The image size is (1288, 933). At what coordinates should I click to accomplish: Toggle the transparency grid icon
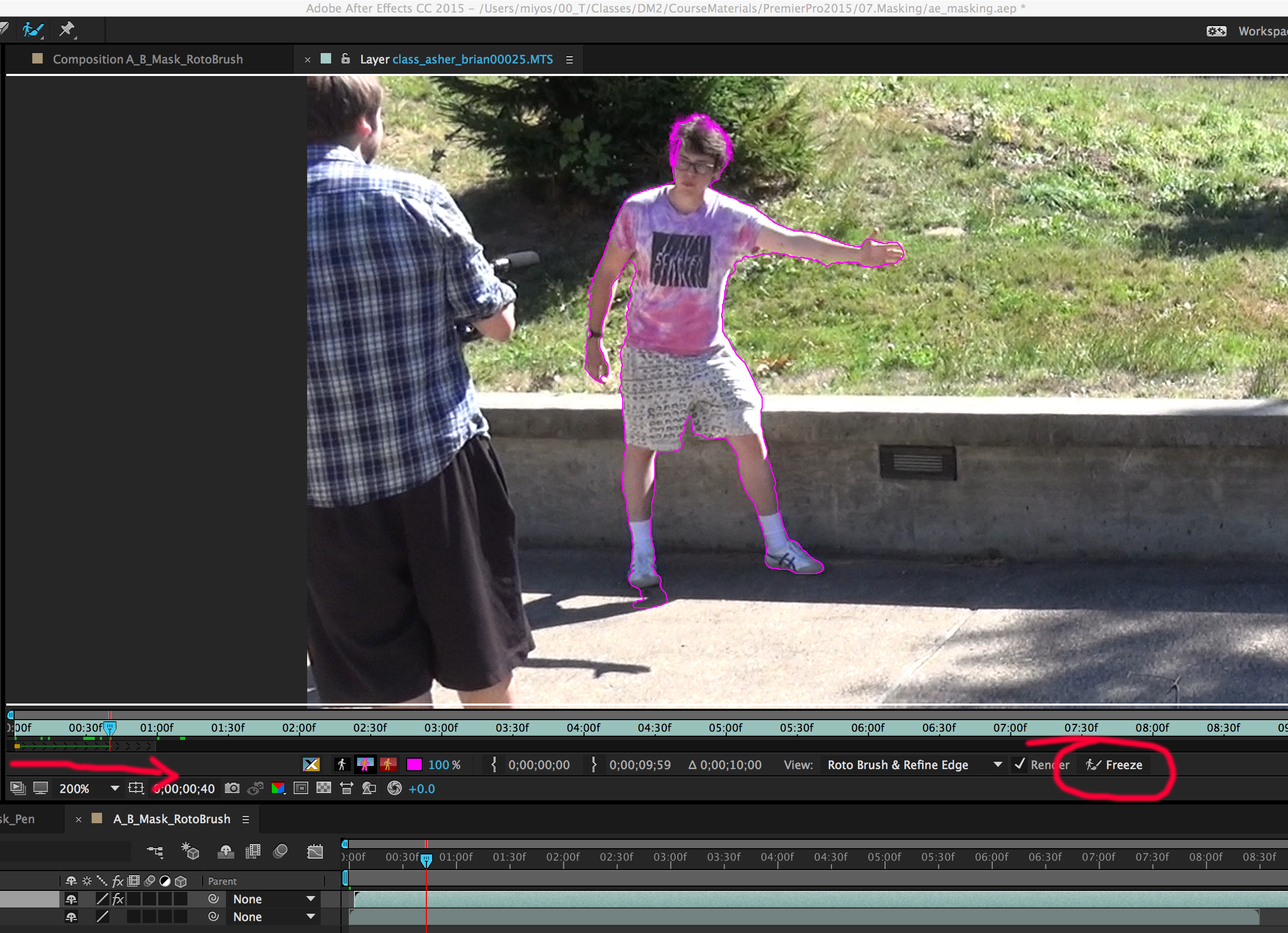pyautogui.click(x=324, y=788)
